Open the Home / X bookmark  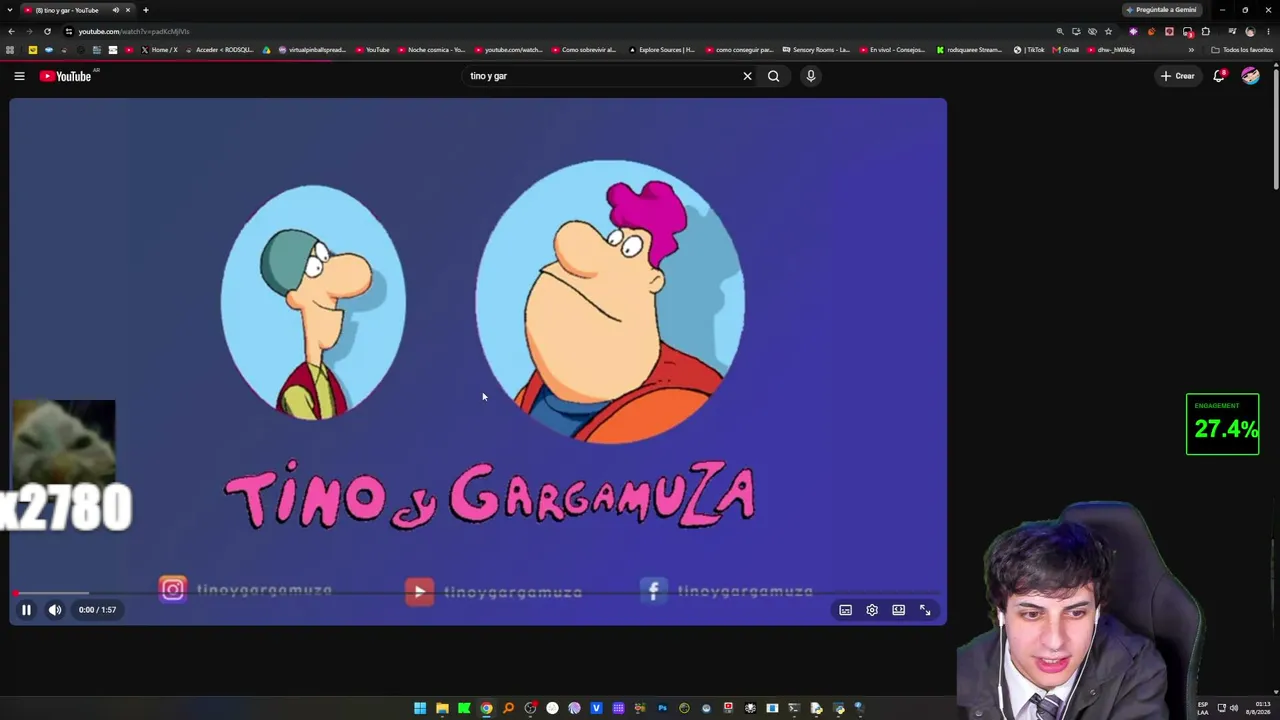(x=159, y=50)
